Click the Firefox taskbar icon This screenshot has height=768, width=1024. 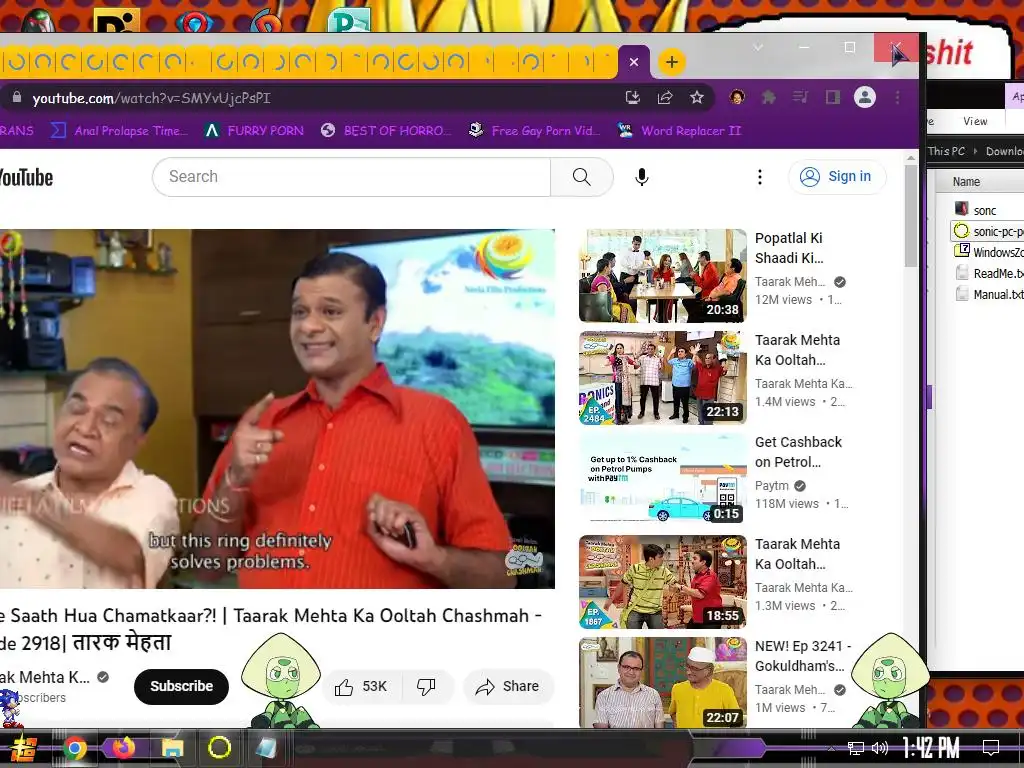pyautogui.click(x=123, y=748)
